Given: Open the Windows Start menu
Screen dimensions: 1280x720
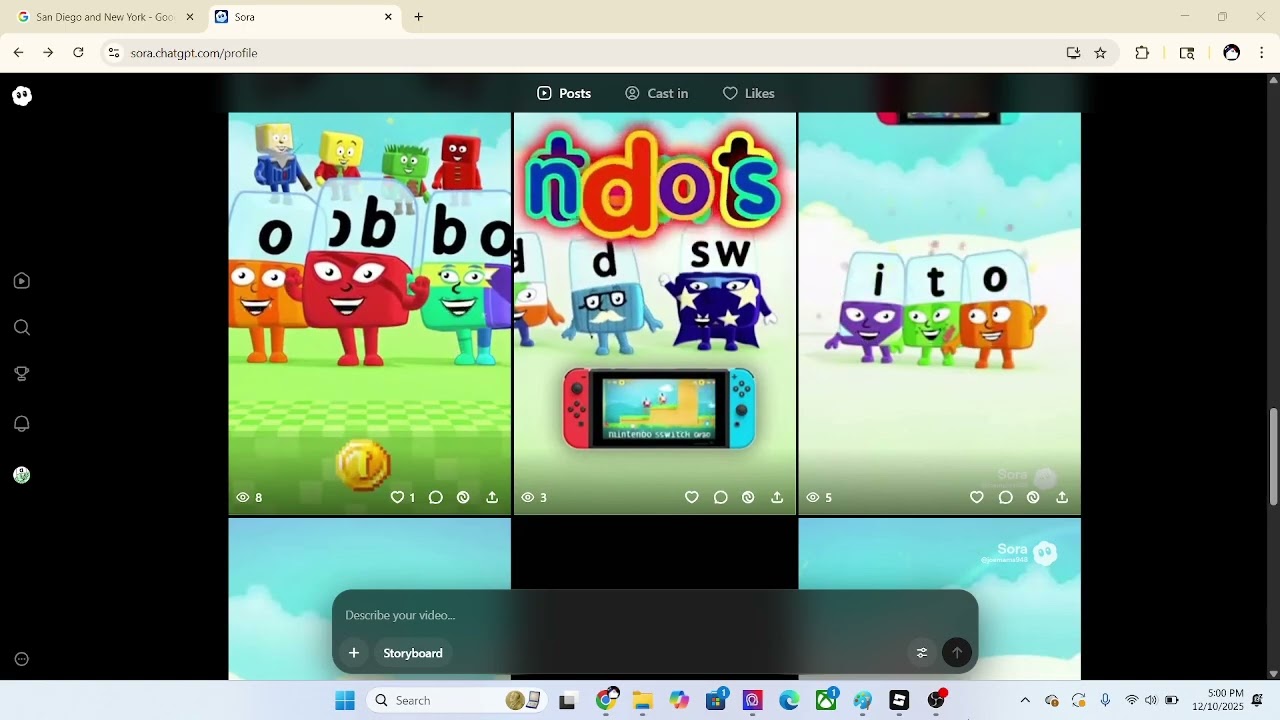Looking at the screenshot, I should pos(345,700).
